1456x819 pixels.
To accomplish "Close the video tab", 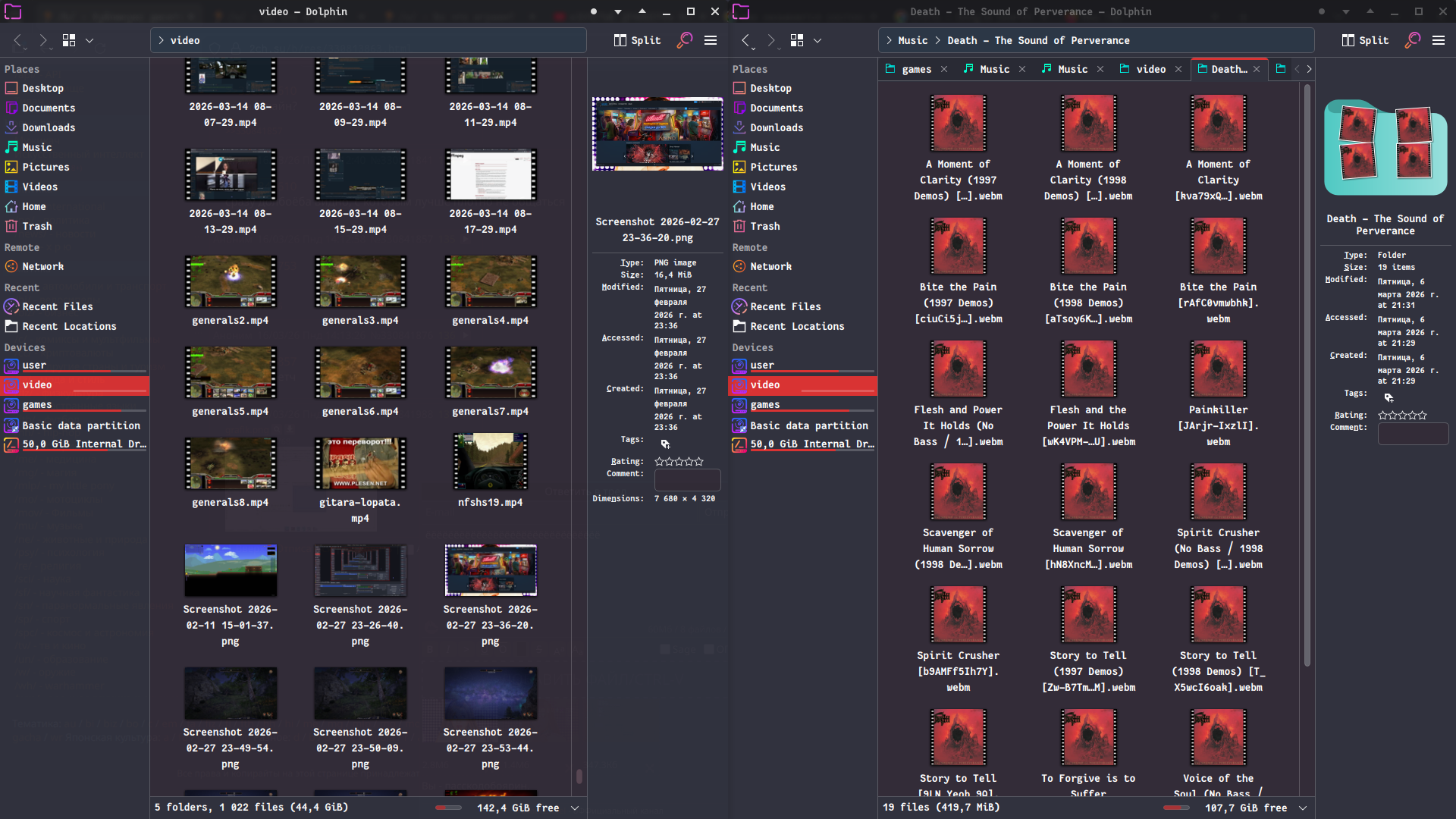I will (x=1178, y=69).
